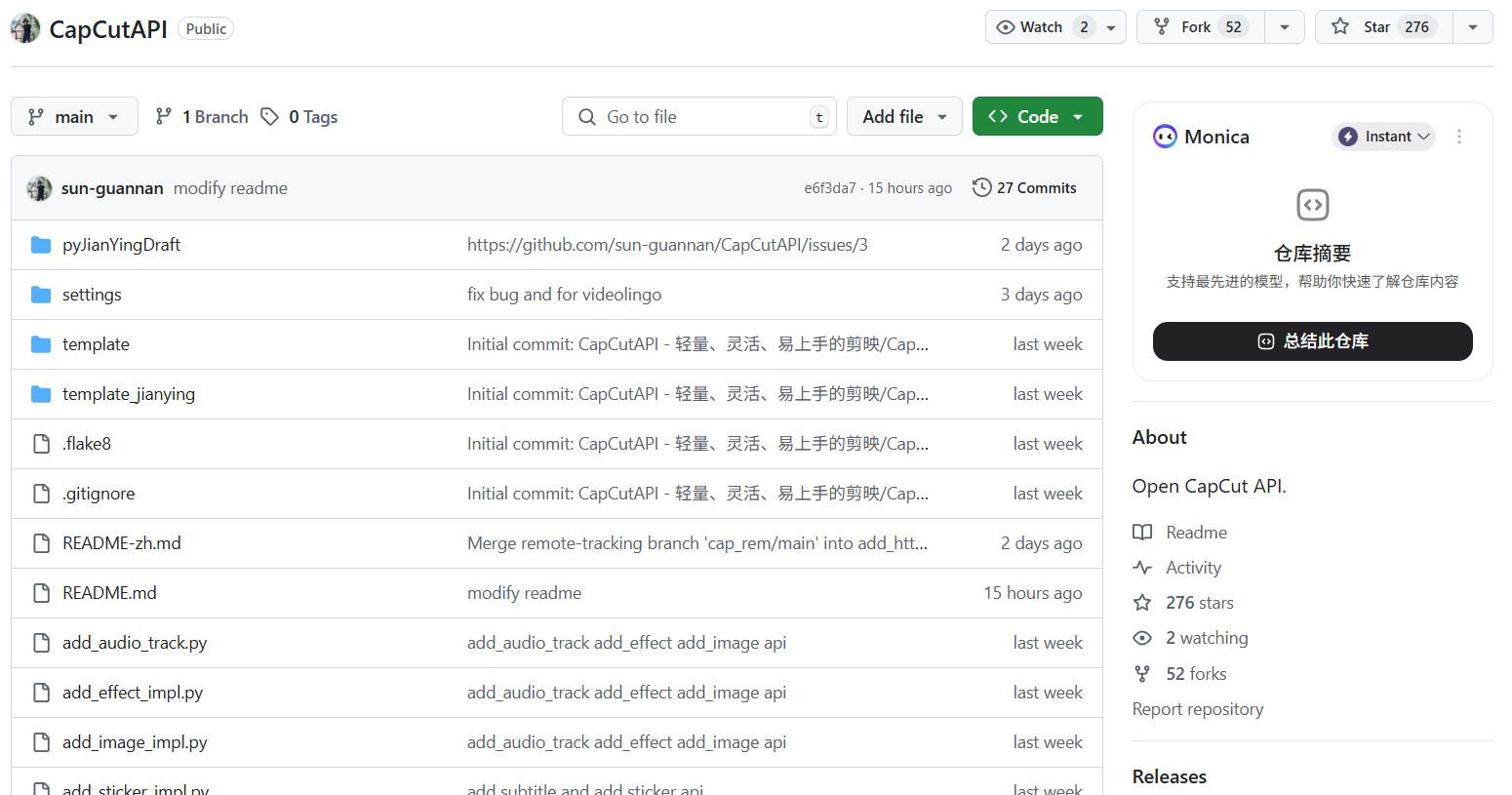This screenshot has width=1512, height=795.
Task: Open the green Code dropdown
Action: (x=1037, y=117)
